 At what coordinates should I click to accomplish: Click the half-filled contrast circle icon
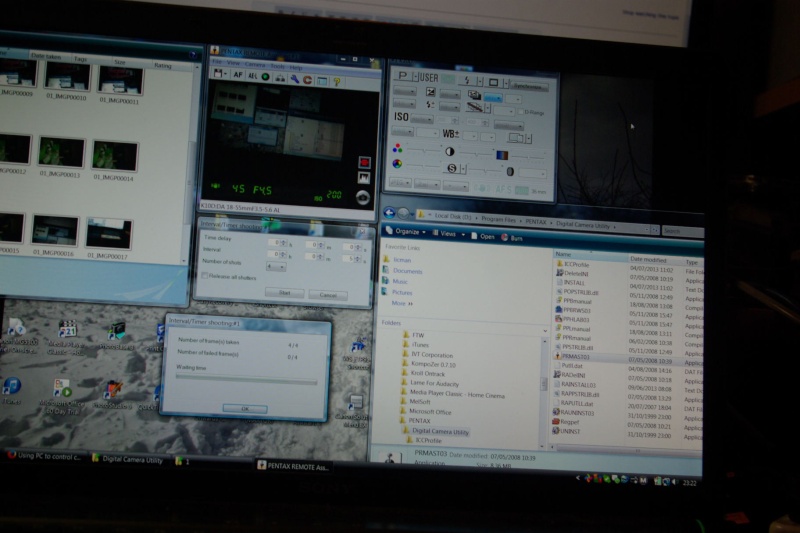(449, 151)
